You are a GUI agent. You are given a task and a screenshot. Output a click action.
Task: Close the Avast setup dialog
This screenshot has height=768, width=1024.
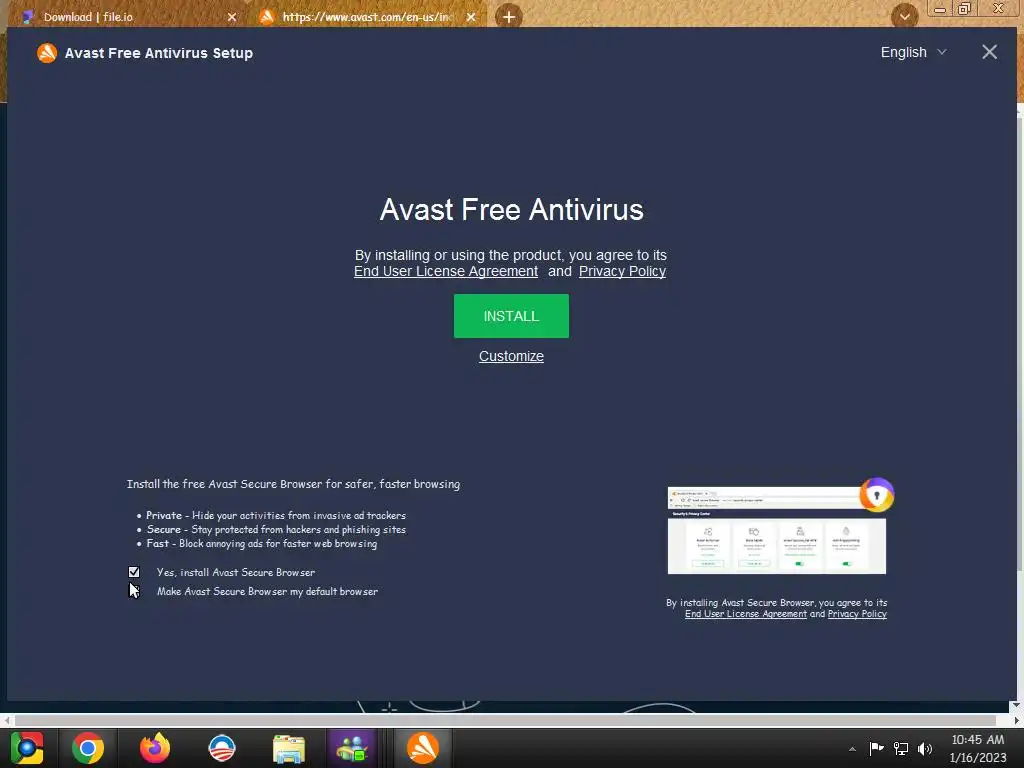[989, 52]
